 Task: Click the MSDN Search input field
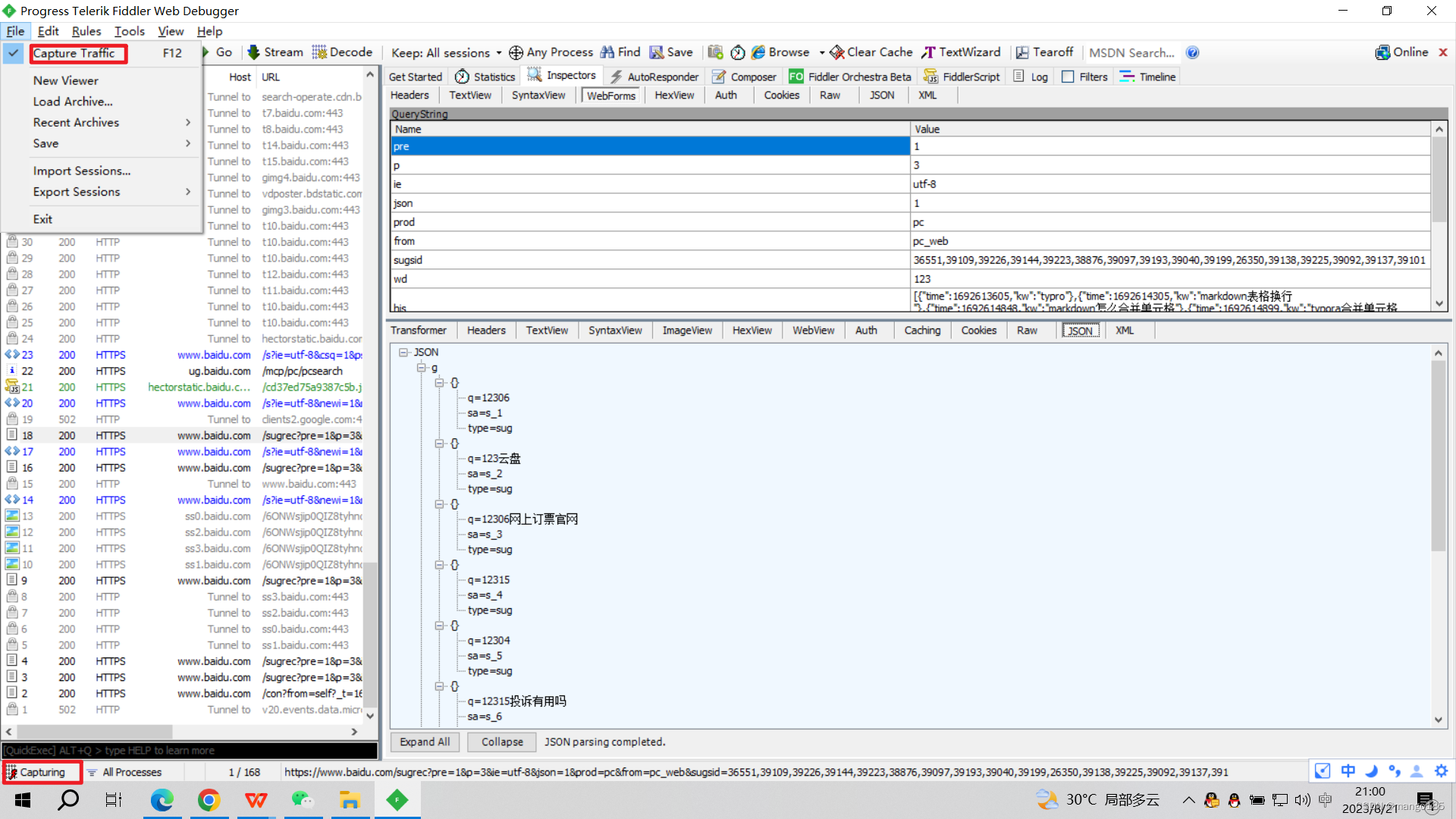coord(1131,52)
